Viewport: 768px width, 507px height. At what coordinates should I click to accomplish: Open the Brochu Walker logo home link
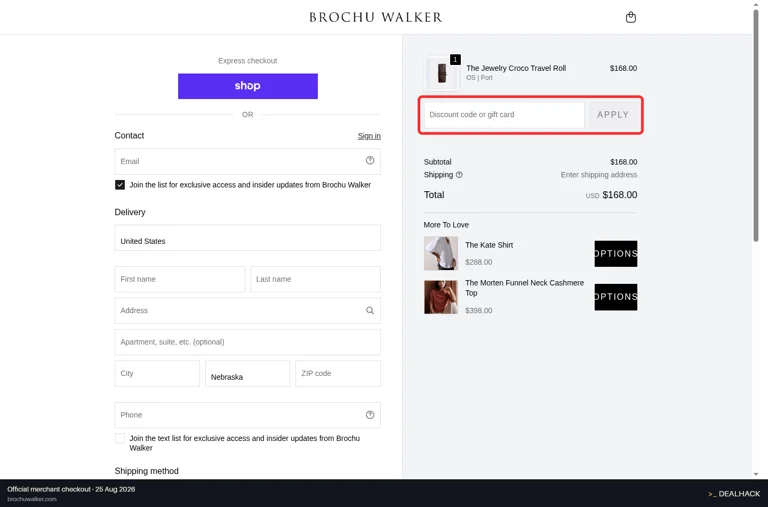(x=376, y=18)
